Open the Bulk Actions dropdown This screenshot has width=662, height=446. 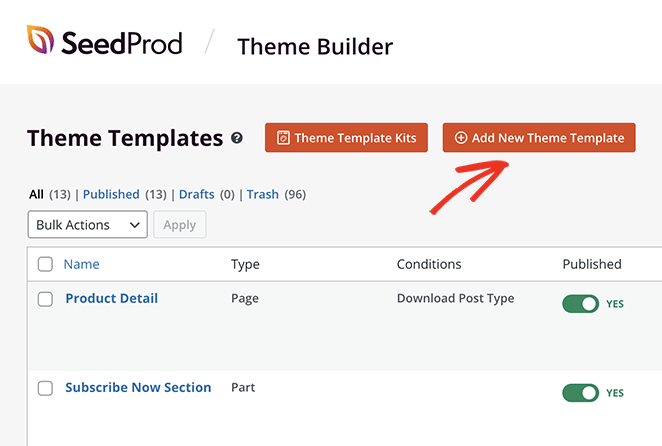point(88,225)
